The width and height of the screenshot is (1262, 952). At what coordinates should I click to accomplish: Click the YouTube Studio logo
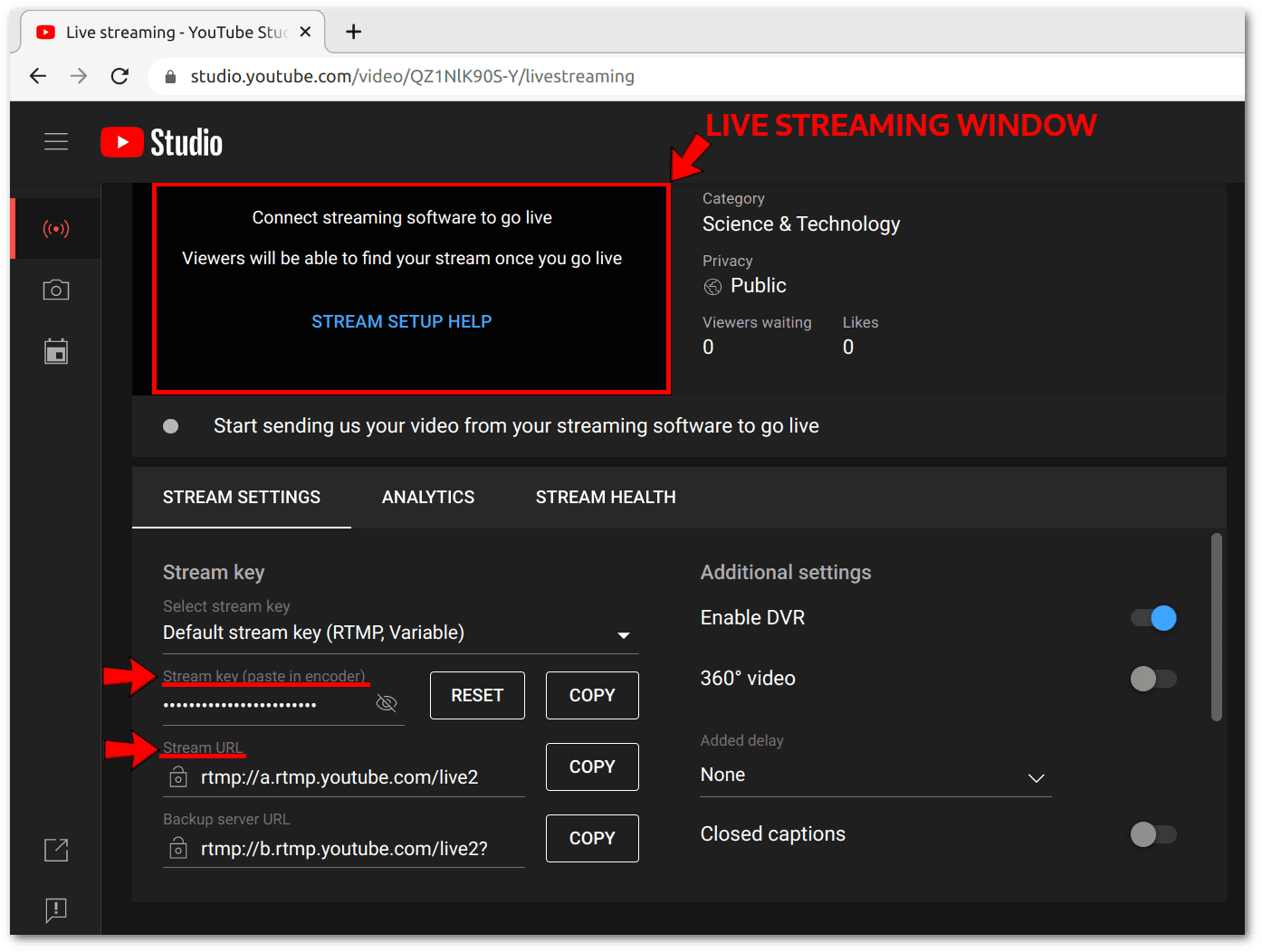[x=161, y=142]
